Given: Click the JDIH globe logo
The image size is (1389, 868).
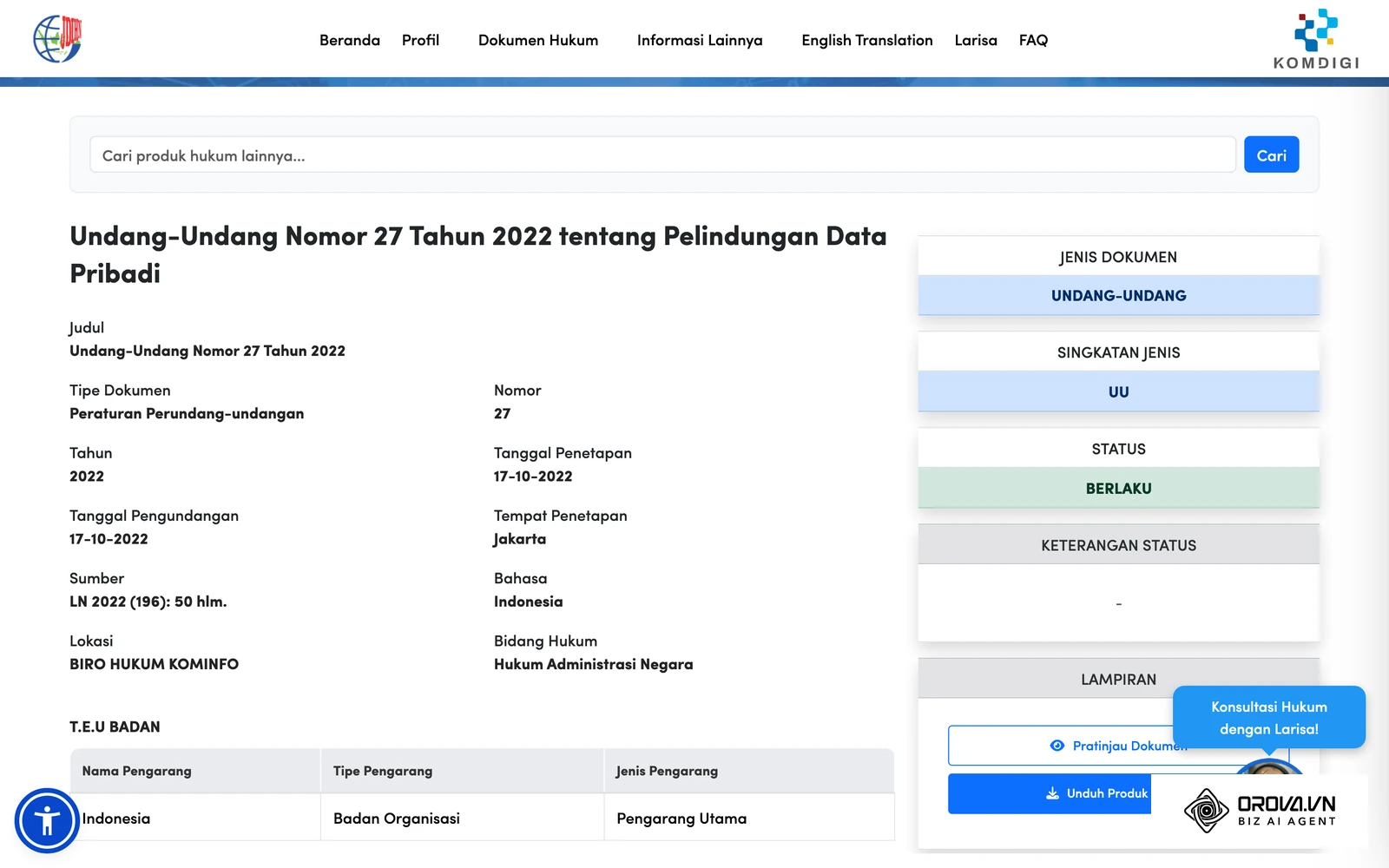Looking at the screenshot, I should point(57,39).
